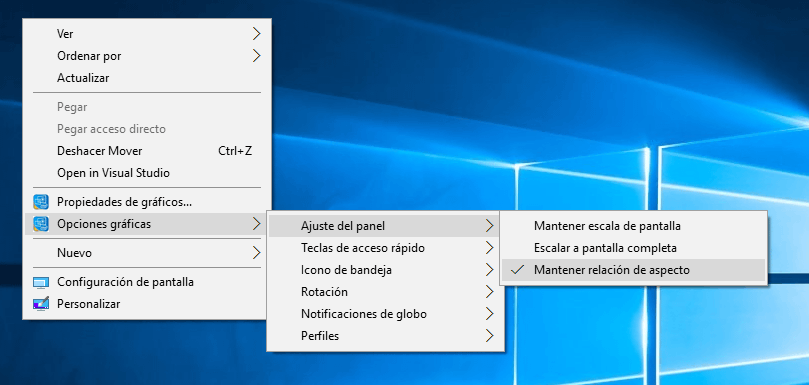This screenshot has height=385, width=809.
Task: Open Propiedades de gráficos...
Action: (x=147, y=202)
